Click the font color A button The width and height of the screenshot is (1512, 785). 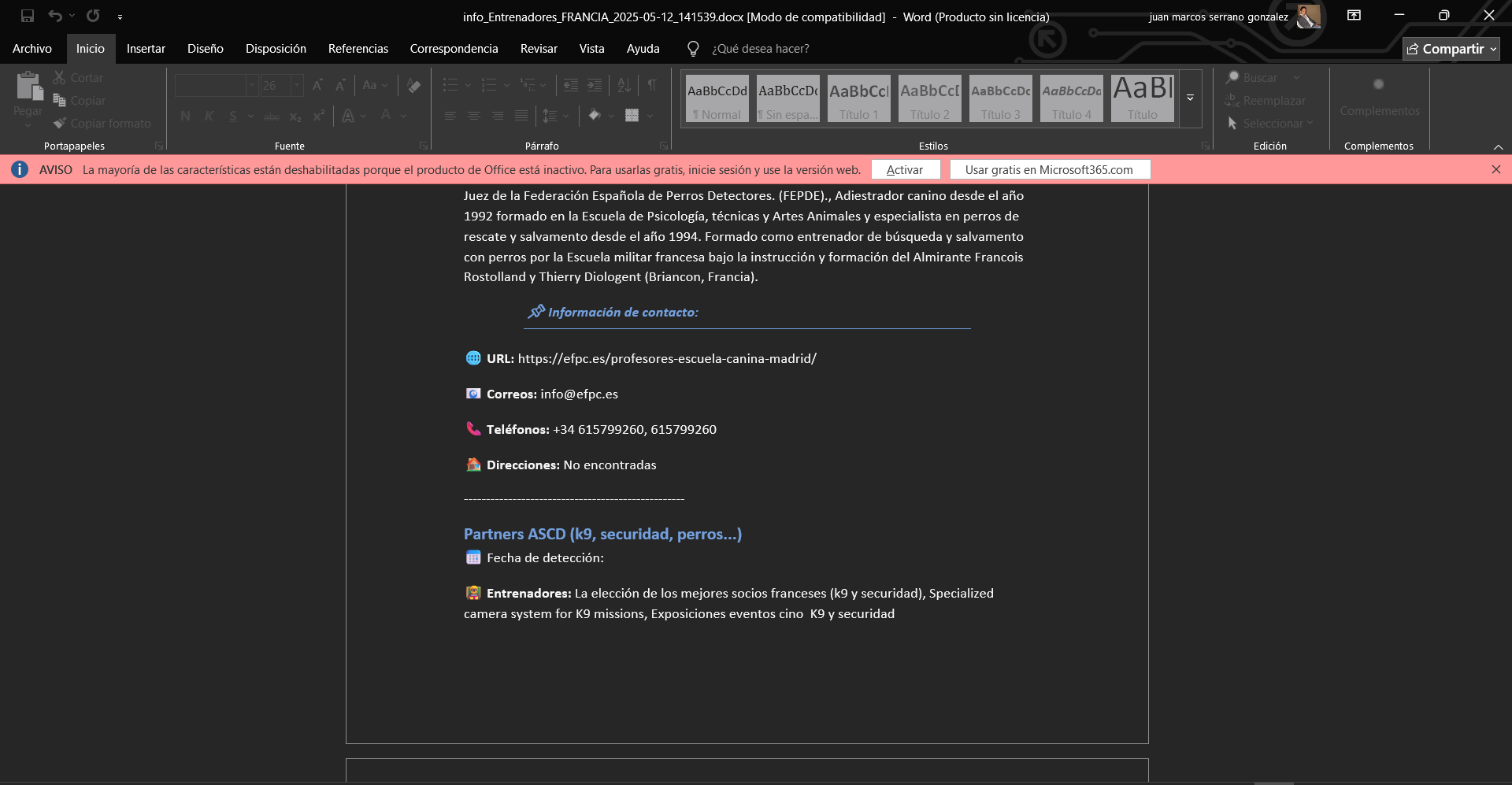tap(386, 116)
